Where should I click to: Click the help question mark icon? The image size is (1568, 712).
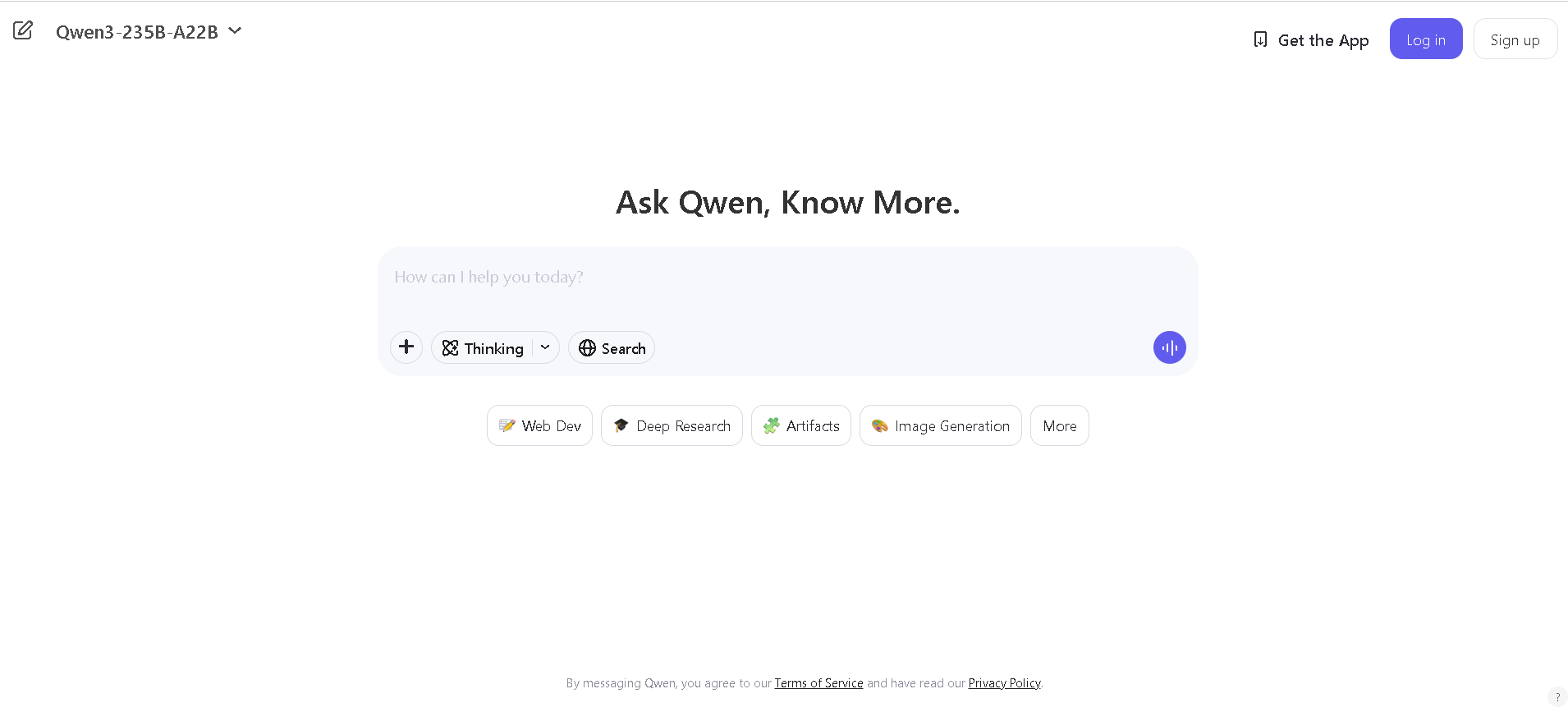[1557, 697]
